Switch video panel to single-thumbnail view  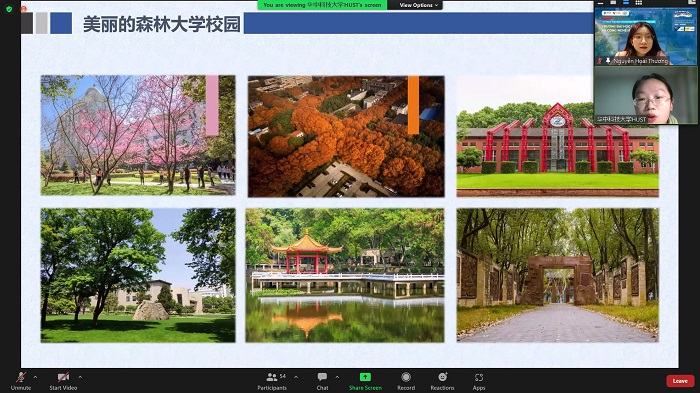613,3
